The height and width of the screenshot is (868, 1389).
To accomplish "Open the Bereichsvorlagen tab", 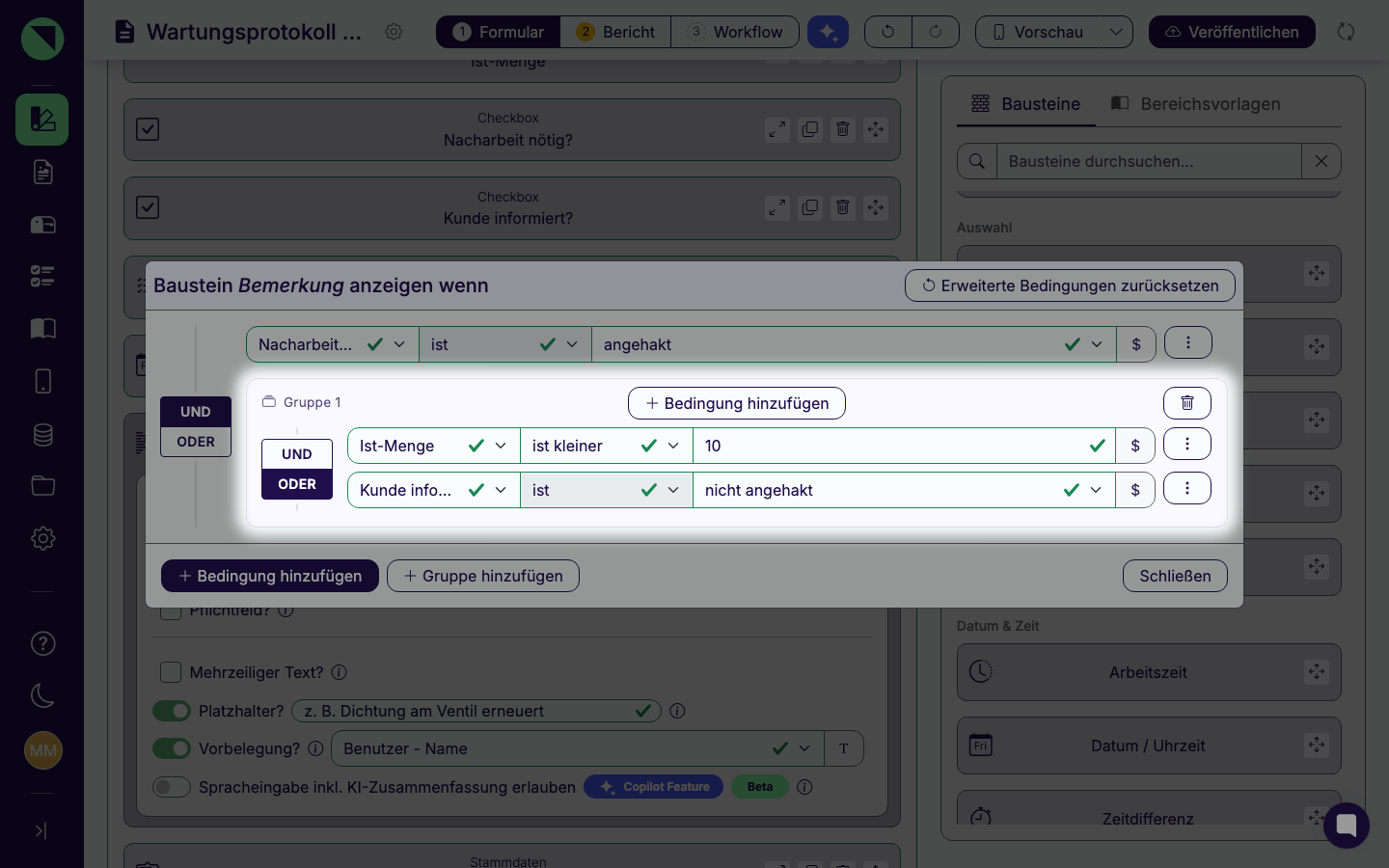I will (x=1196, y=103).
